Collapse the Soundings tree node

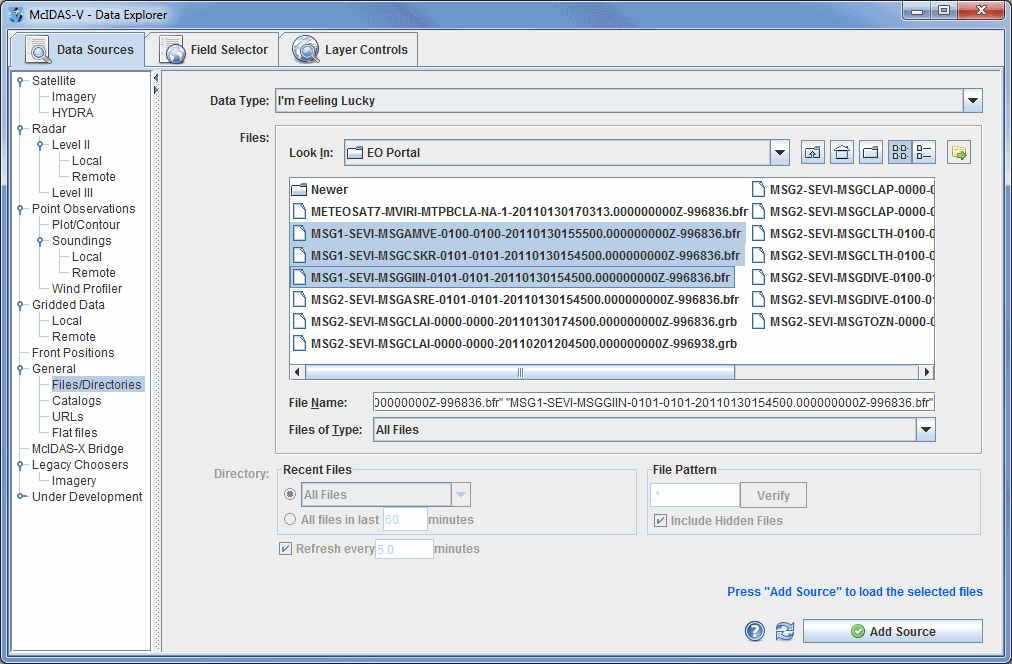(x=41, y=241)
